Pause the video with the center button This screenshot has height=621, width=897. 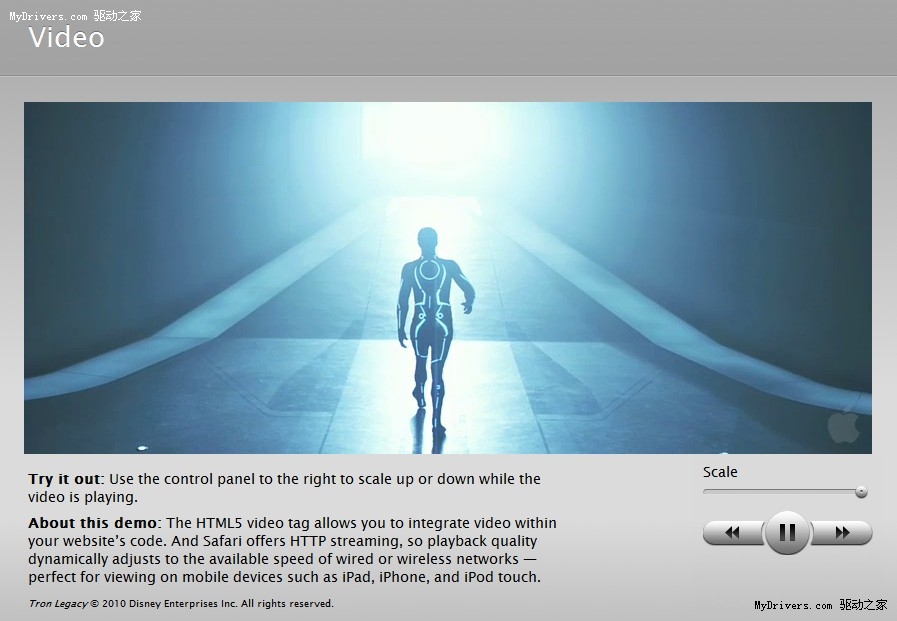tap(787, 533)
